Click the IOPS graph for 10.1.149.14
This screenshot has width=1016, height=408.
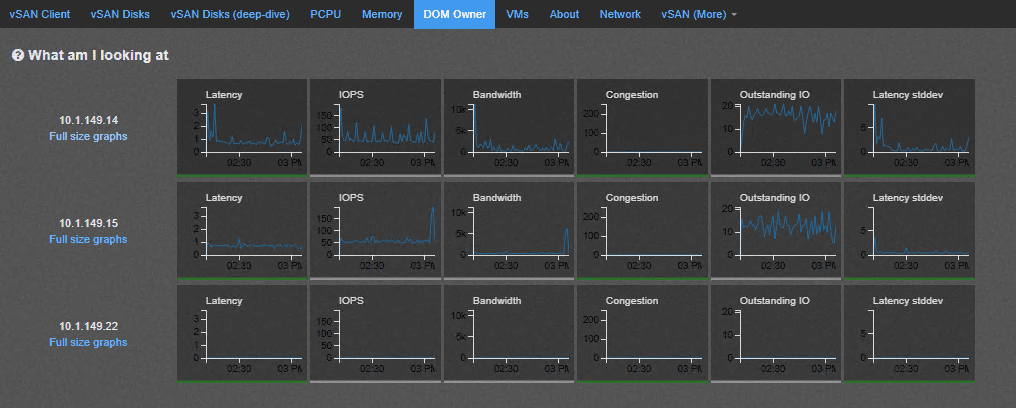coord(376,128)
